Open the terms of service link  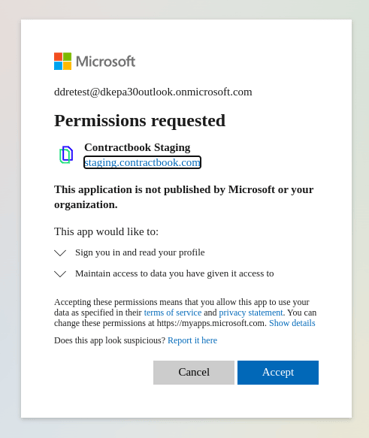173,313
